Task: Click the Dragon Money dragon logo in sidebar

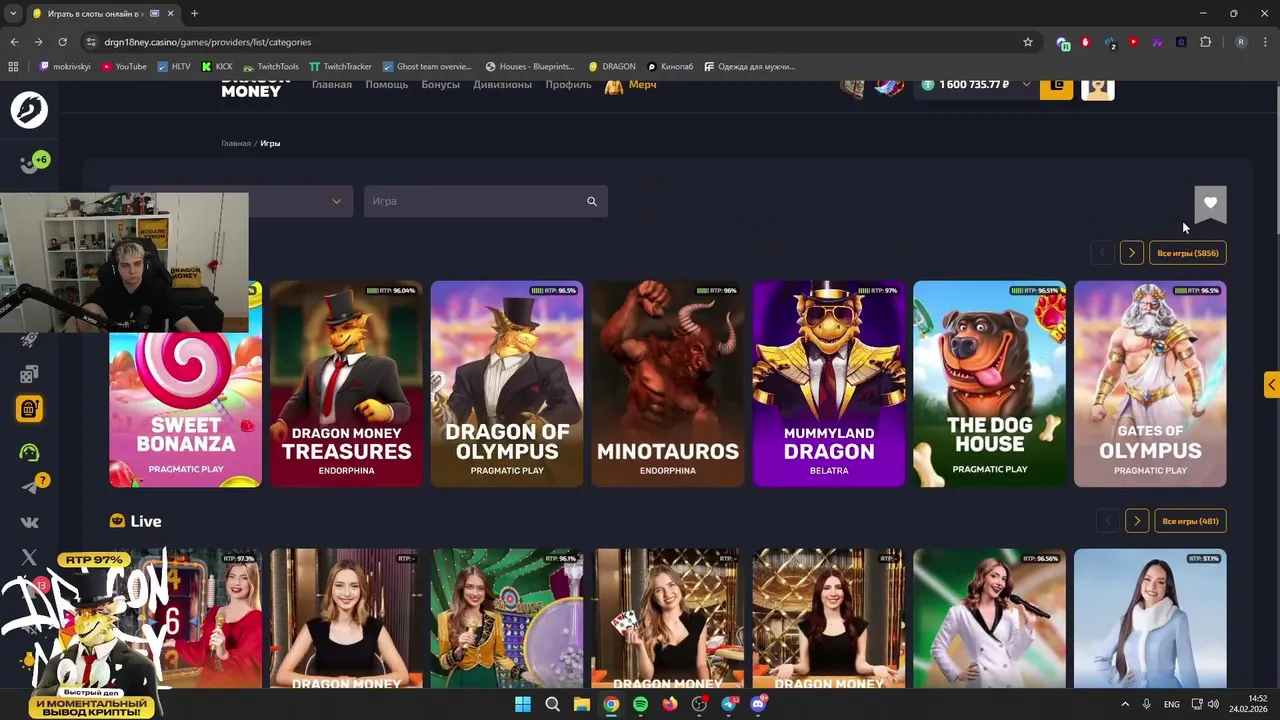Action: pos(29,109)
